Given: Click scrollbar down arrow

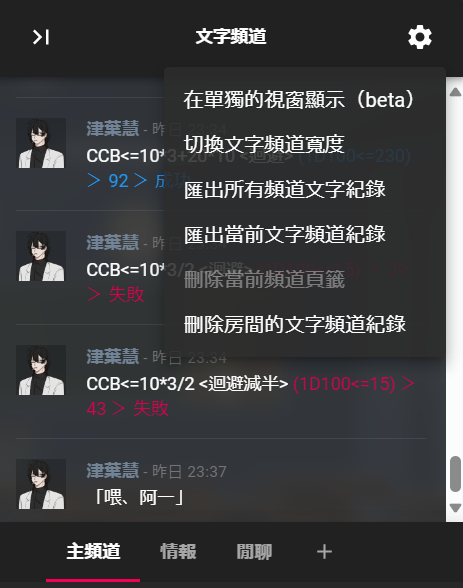Looking at the screenshot, I should [455, 508].
